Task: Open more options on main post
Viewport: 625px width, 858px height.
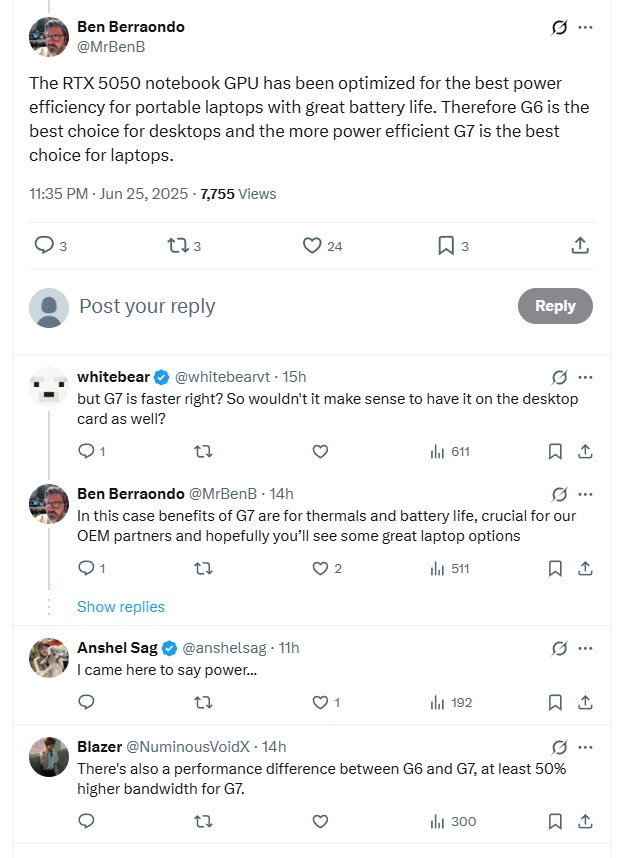Action: click(586, 28)
